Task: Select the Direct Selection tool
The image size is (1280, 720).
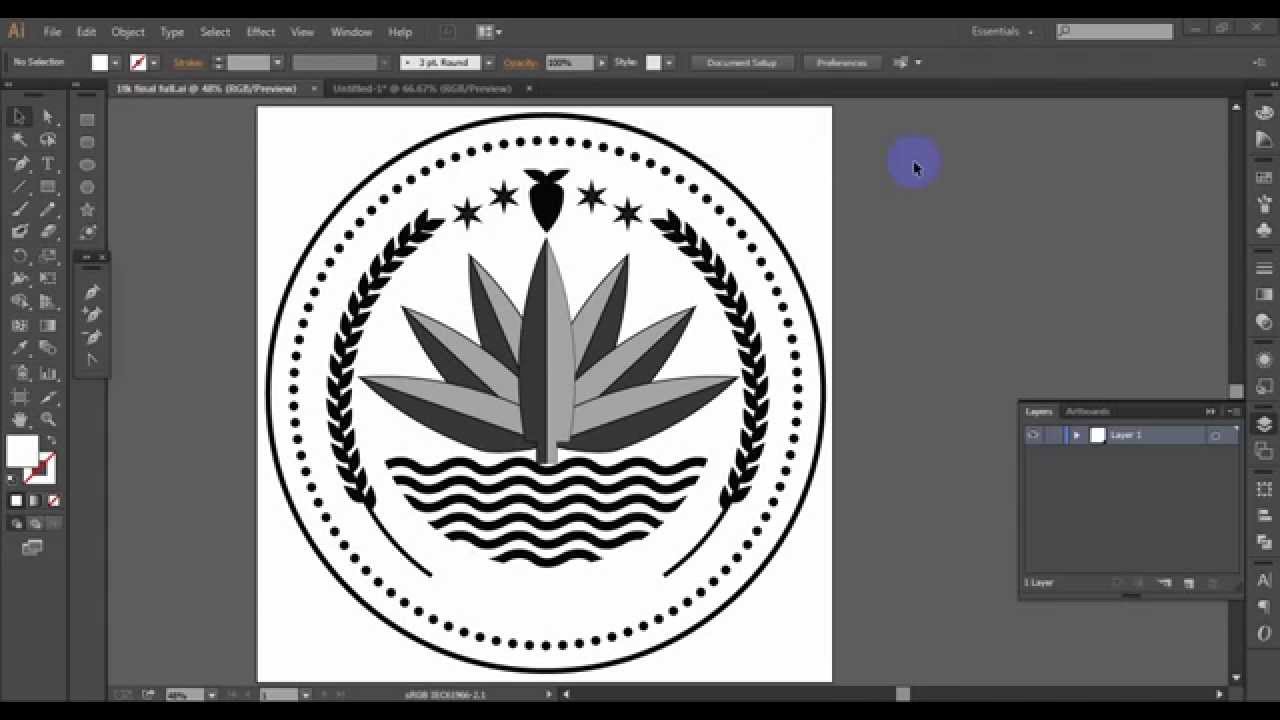Action: [47, 117]
